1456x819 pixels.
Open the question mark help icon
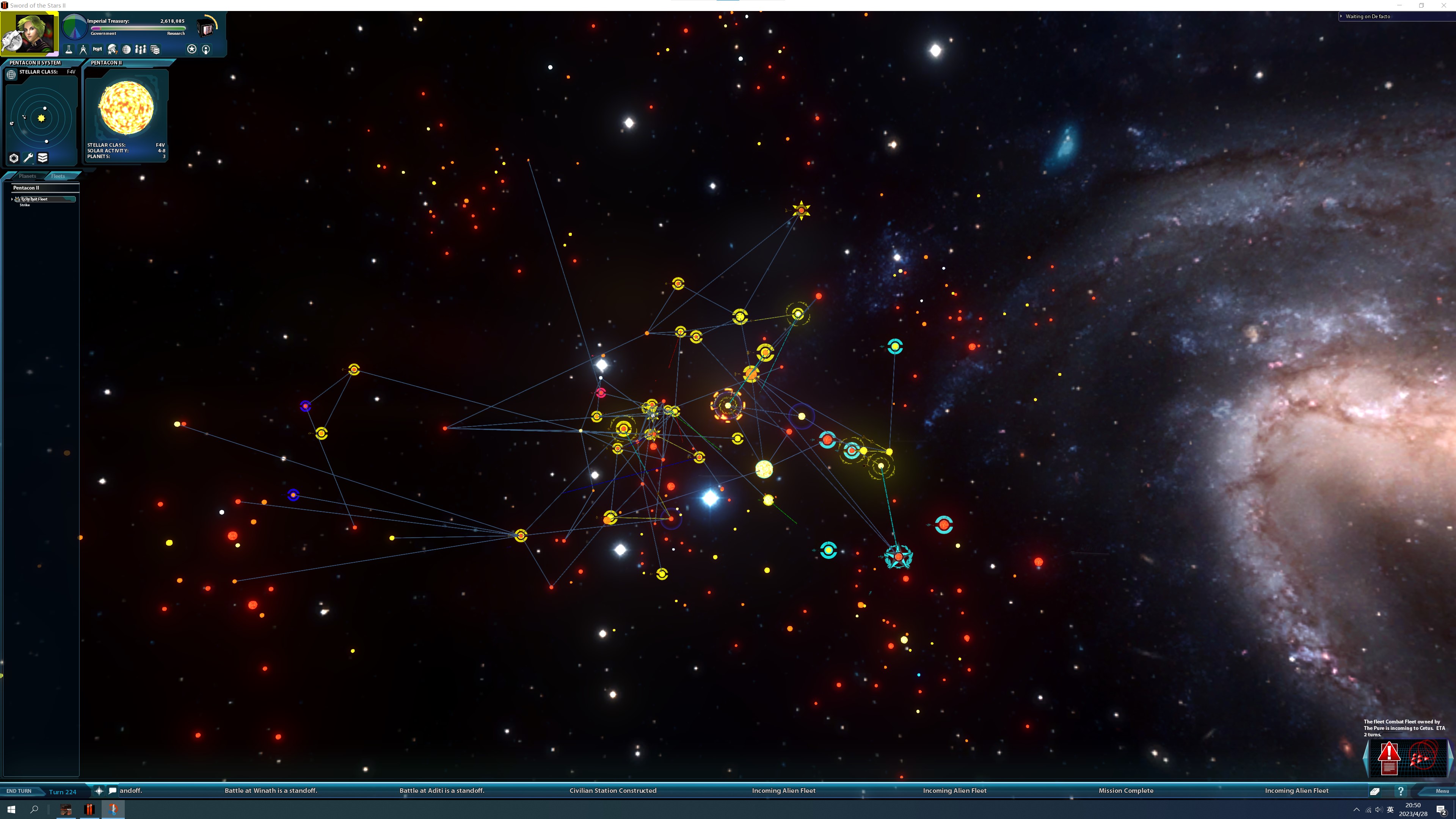coord(1400,791)
